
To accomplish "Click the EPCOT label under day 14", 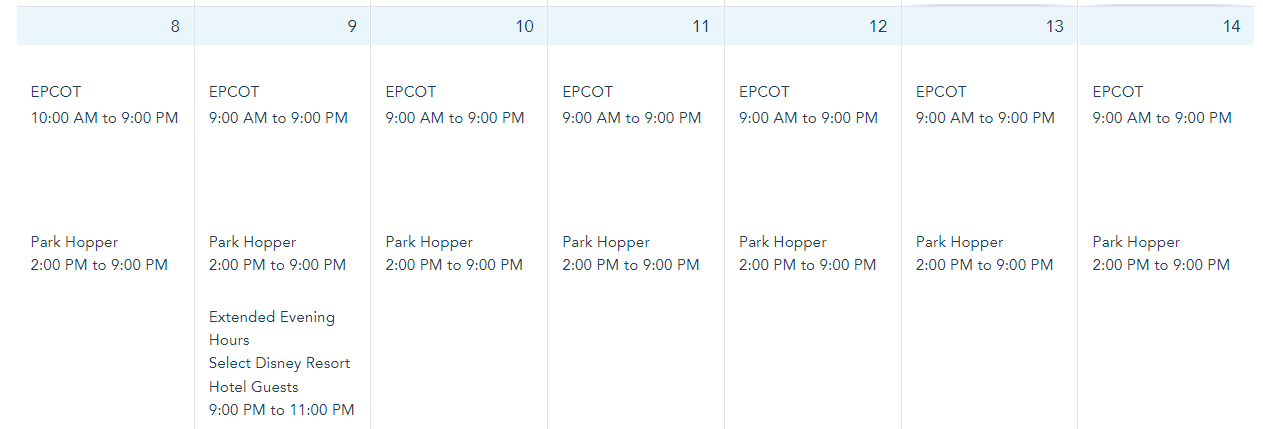I will [x=1117, y=92].
